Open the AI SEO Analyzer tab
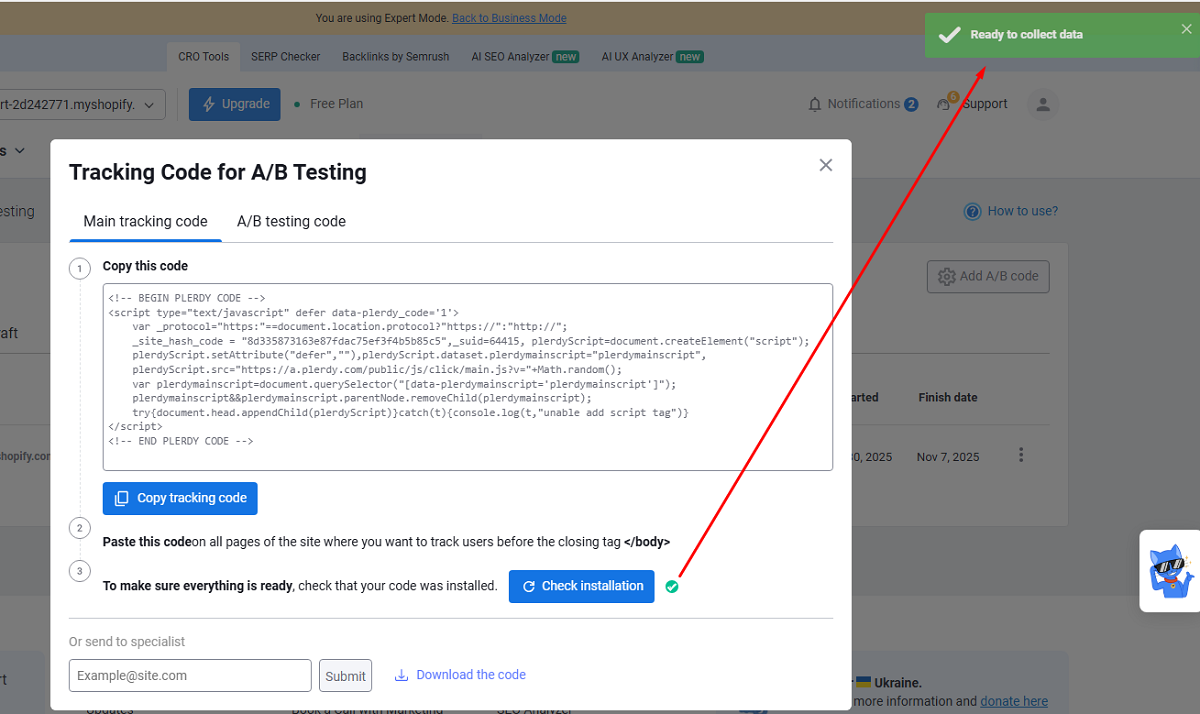Screen dimensions: 1200x714 pos(524,57)
